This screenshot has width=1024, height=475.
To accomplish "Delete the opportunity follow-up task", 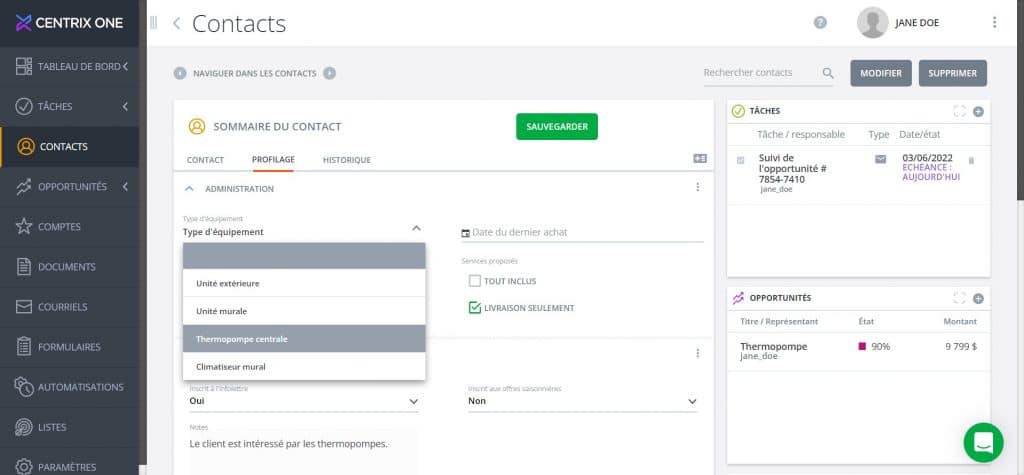I will pos(971,160).
